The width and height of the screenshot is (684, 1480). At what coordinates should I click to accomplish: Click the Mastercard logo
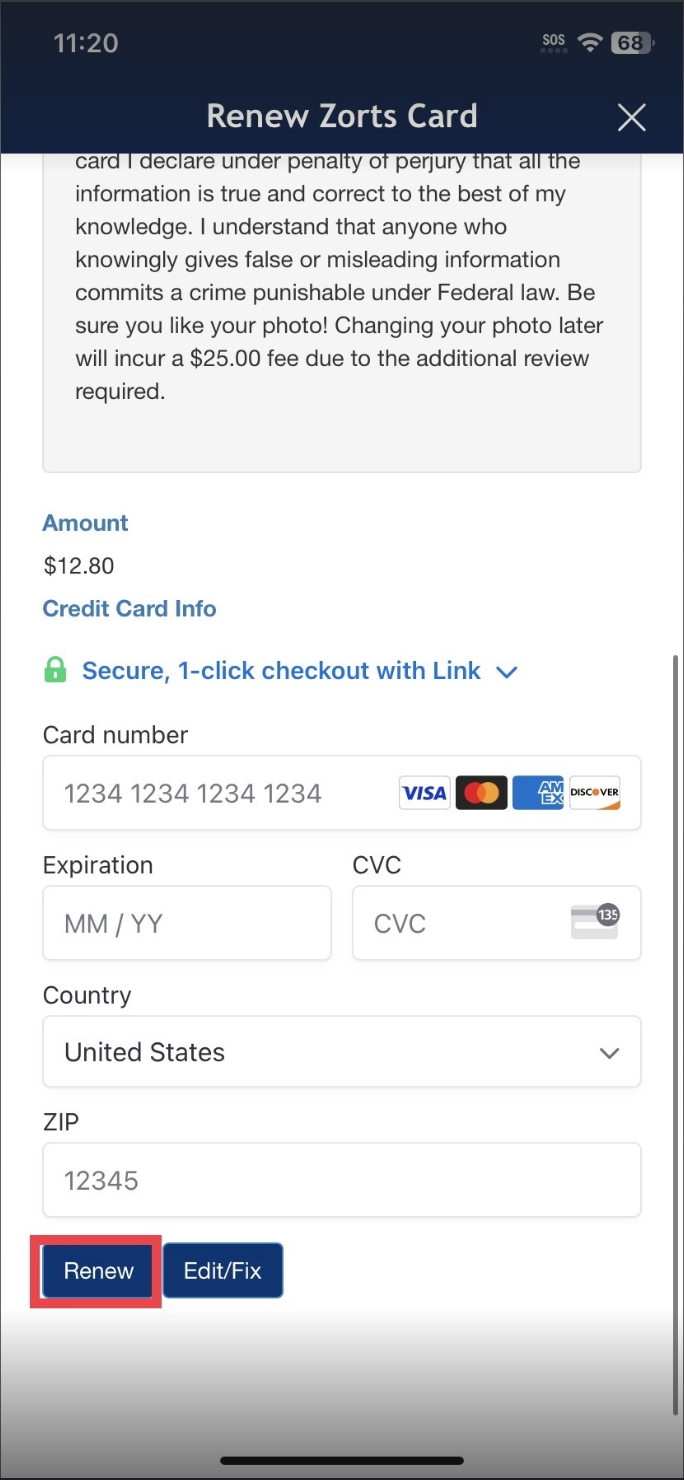tap(481, 793)
